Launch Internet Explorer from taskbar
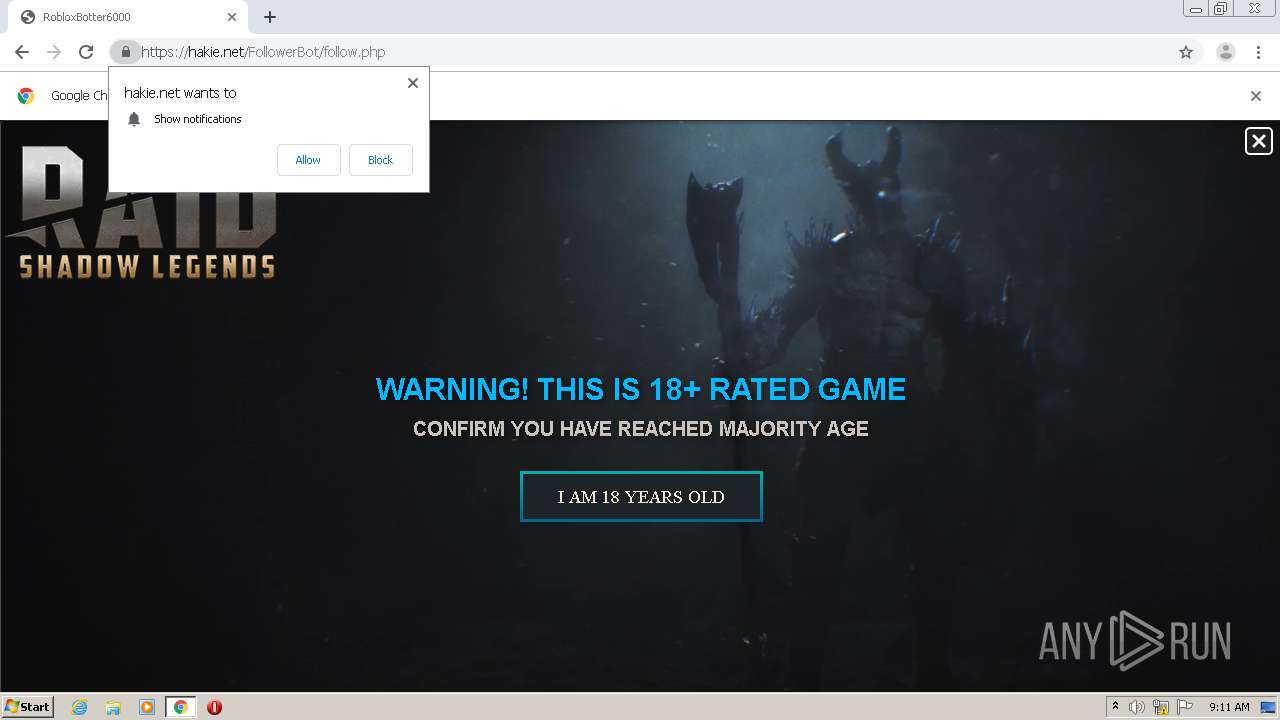1280x720 pixels. click(x=79, y=707)
